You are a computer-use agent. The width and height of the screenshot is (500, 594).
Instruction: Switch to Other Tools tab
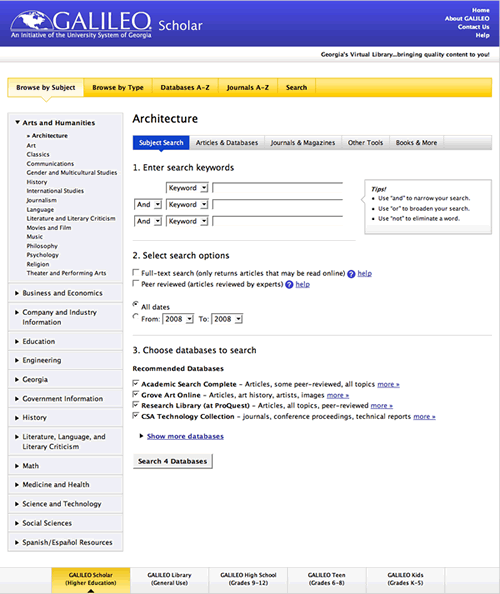(x=366, y=143)
